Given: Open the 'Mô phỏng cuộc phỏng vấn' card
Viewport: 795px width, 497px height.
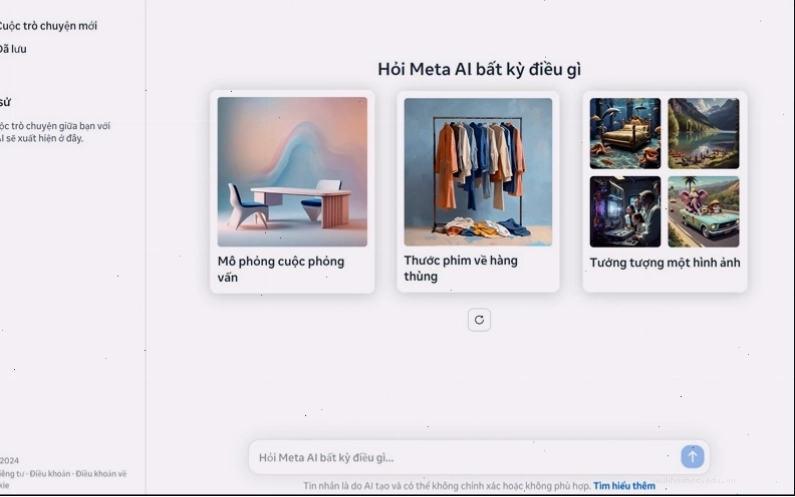Looking at the screenshot, I should coord(293,192).
